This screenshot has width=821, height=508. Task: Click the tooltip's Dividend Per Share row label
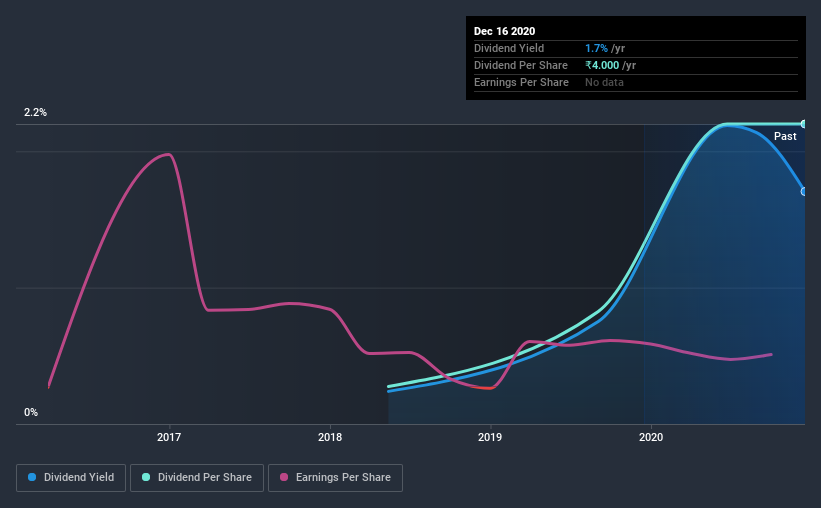520,65
